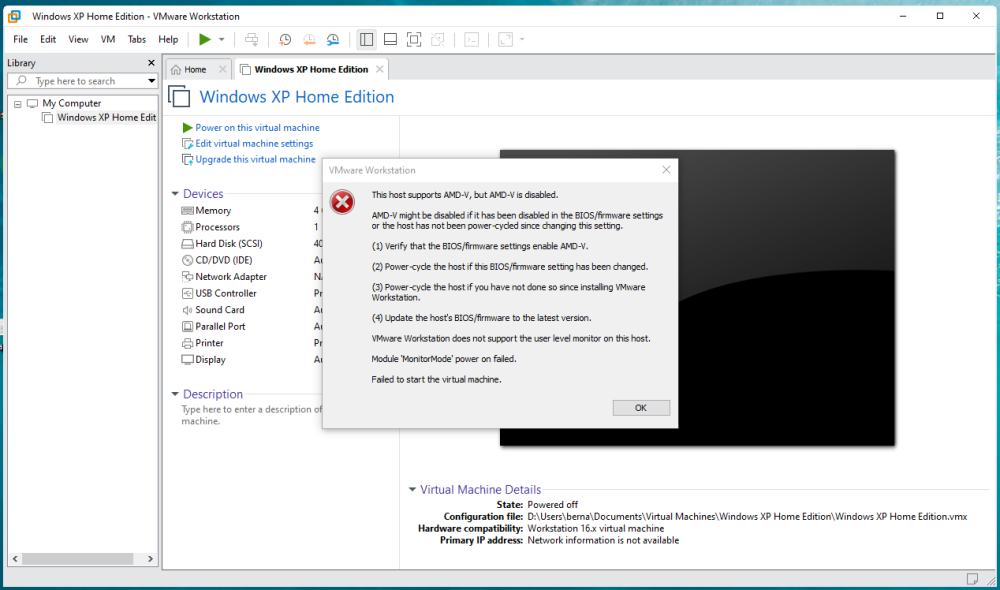
Task: Collapse the Virtual Machine Details section
Action: (412, 490)
